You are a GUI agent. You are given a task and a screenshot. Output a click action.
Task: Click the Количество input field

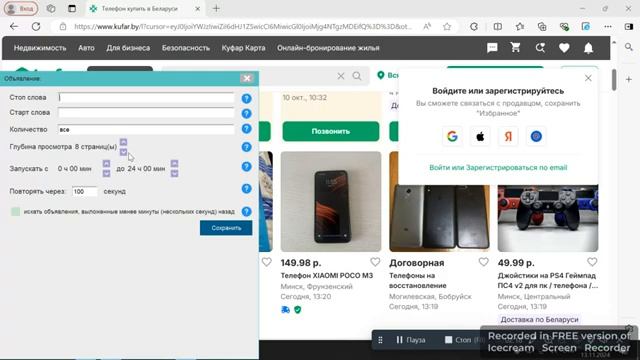pos(146,129)
